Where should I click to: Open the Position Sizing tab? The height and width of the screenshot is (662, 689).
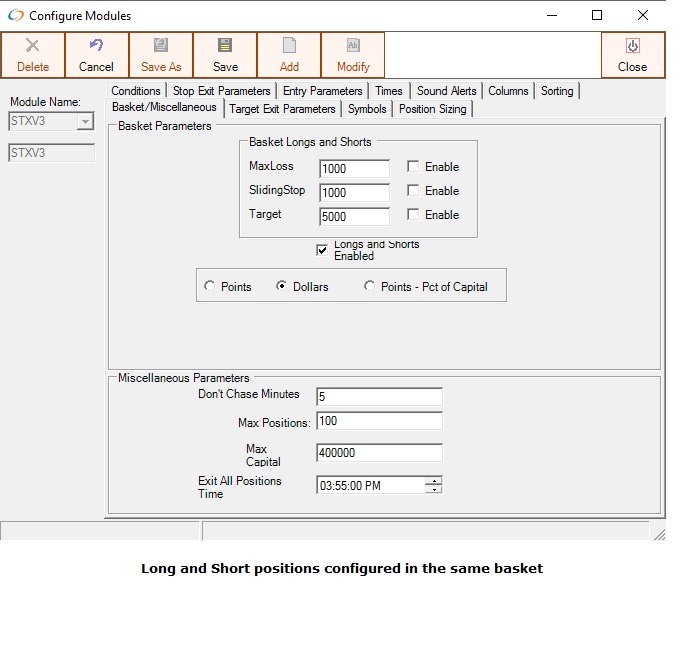[432, 109]
